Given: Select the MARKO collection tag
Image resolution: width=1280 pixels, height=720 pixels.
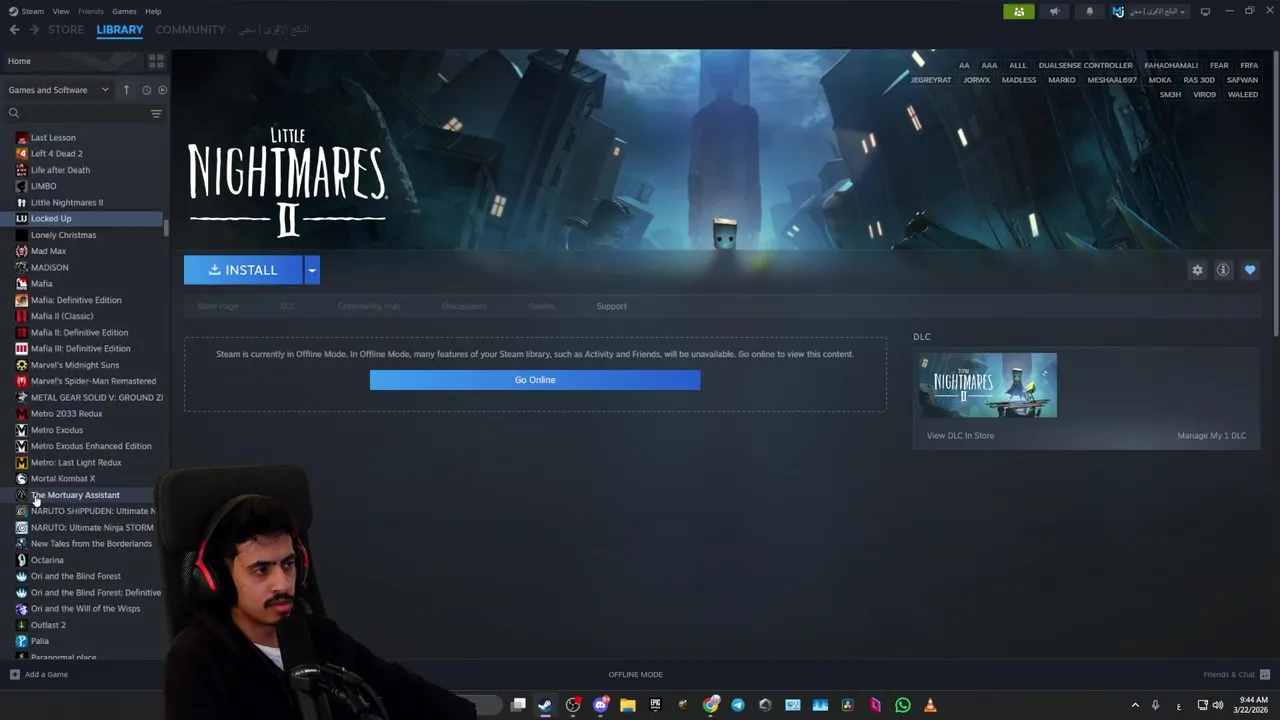Looking at the screenshot, I should [1062, 80].
